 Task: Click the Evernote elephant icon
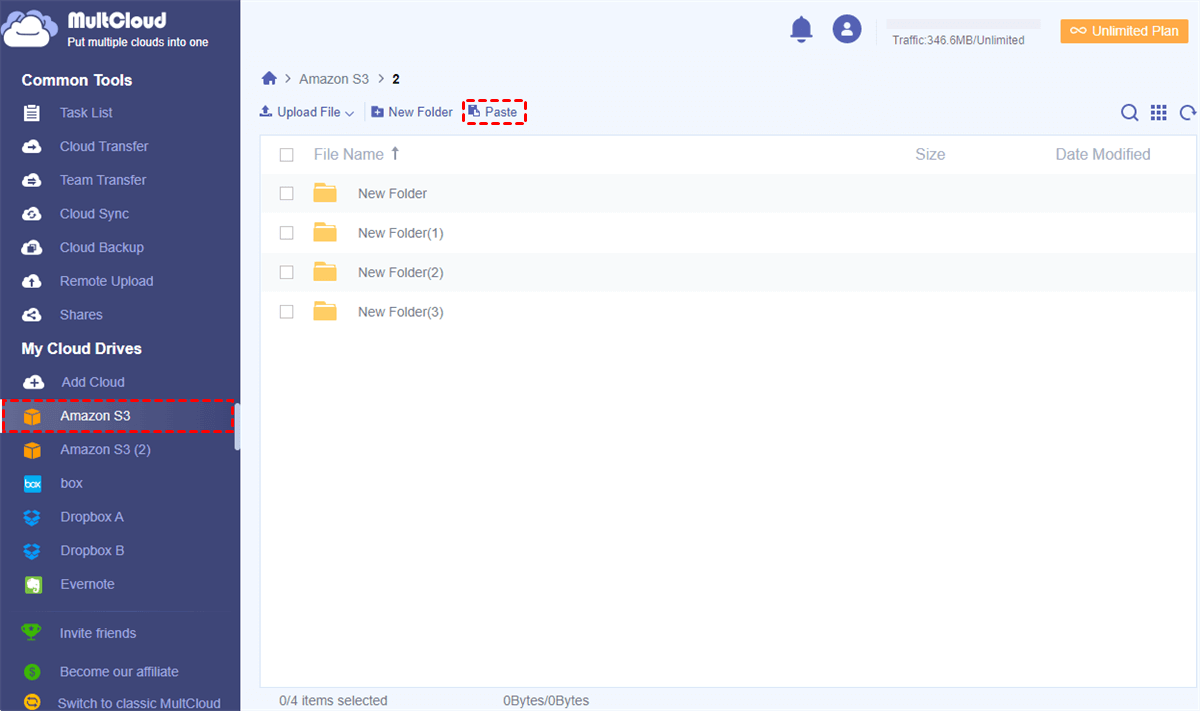33,585
